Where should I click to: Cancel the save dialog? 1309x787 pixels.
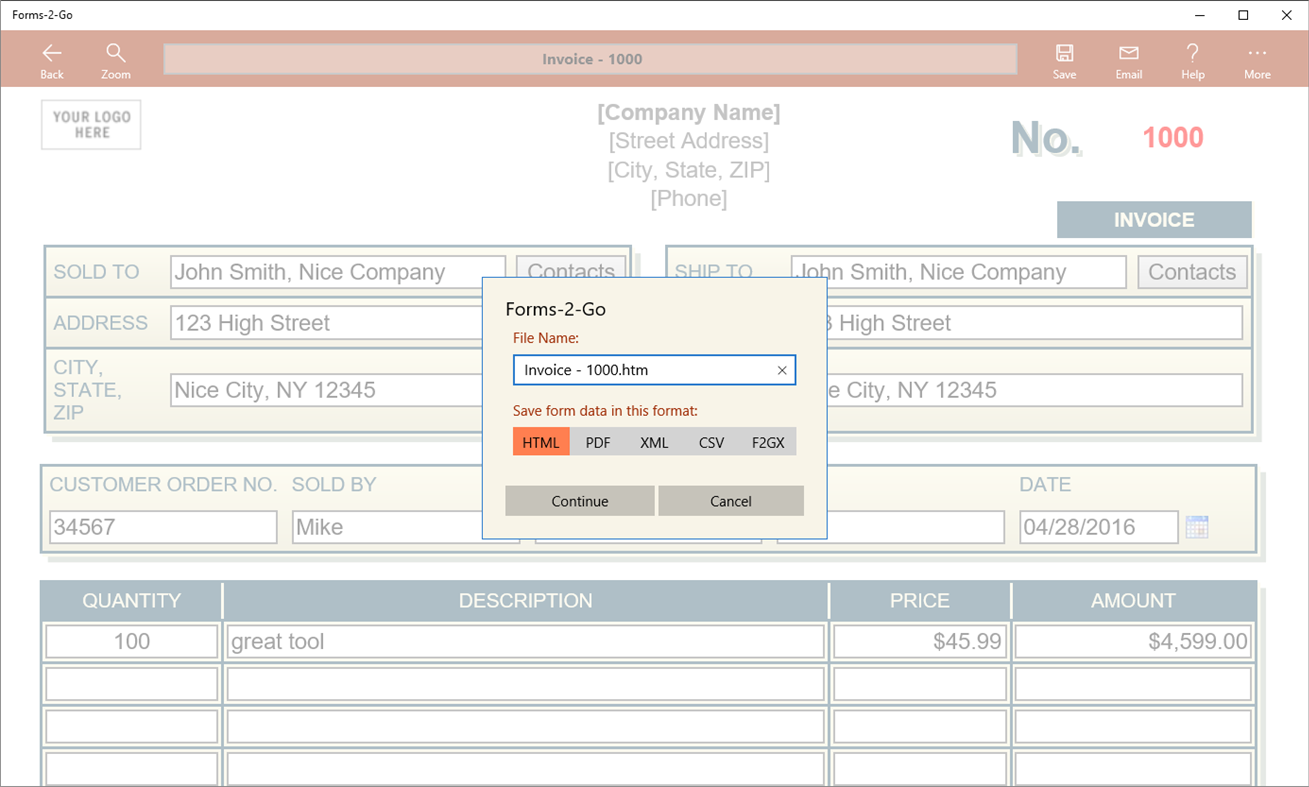(x=731, y=501)
